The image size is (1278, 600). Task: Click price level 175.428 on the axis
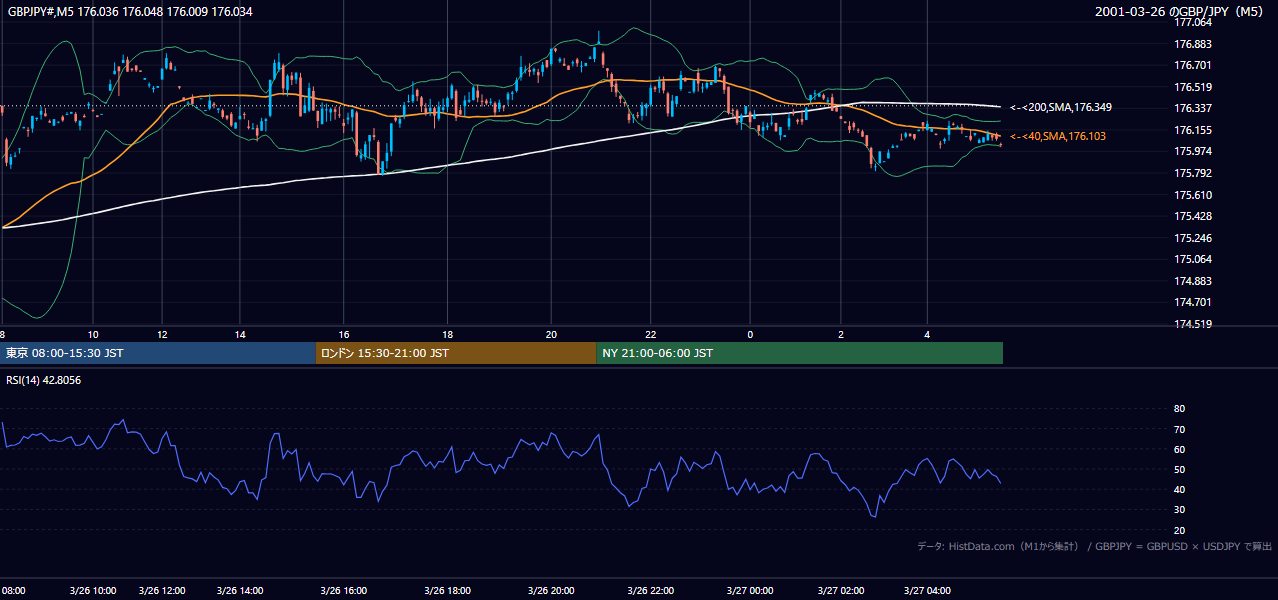[1193, 216]
